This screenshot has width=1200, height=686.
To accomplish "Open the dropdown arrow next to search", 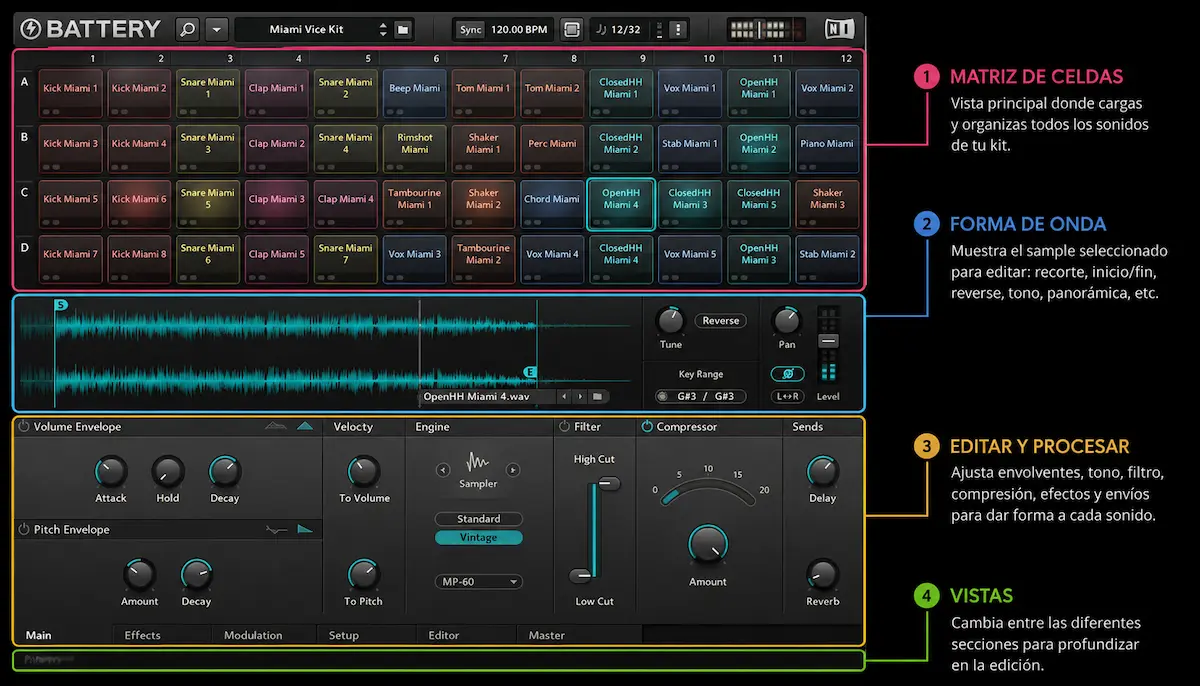I will click(x=217, y=29).
